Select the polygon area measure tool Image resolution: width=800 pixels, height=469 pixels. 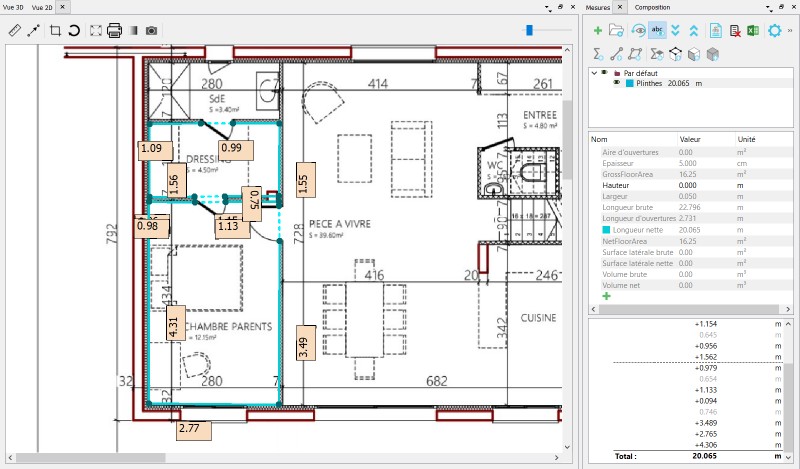635,54
